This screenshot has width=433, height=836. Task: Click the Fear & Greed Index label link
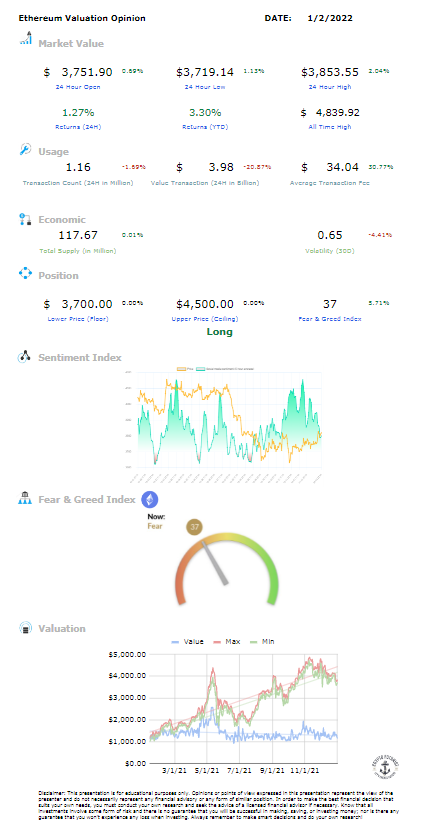[x=330, y=319]
